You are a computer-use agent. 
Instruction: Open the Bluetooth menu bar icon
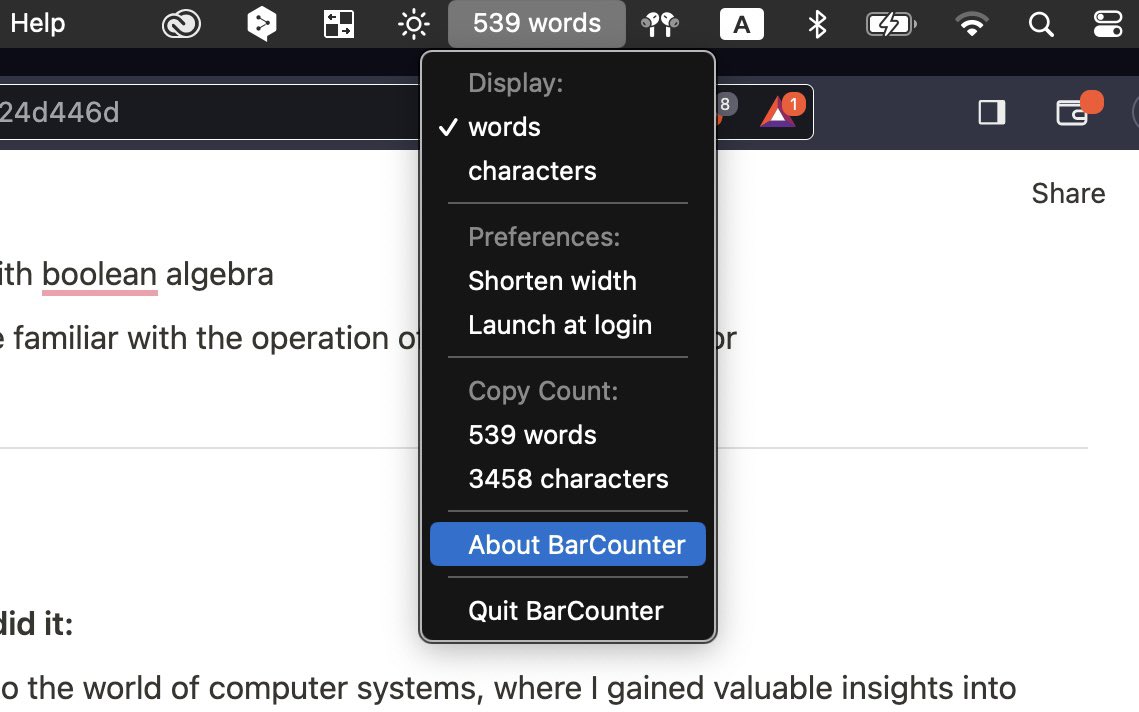(x=817, y=24)
